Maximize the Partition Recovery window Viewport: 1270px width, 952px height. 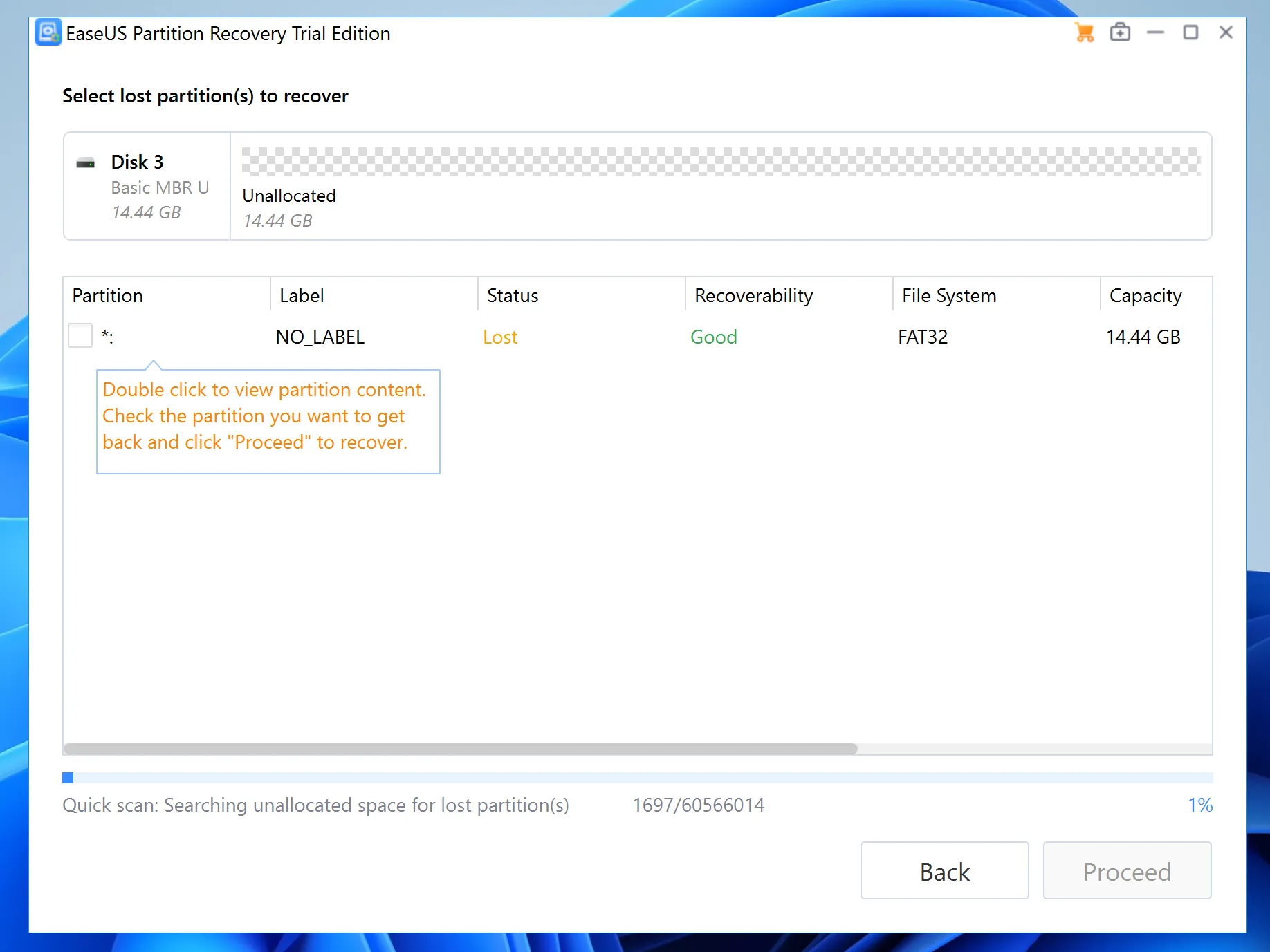pos(1190,32)
